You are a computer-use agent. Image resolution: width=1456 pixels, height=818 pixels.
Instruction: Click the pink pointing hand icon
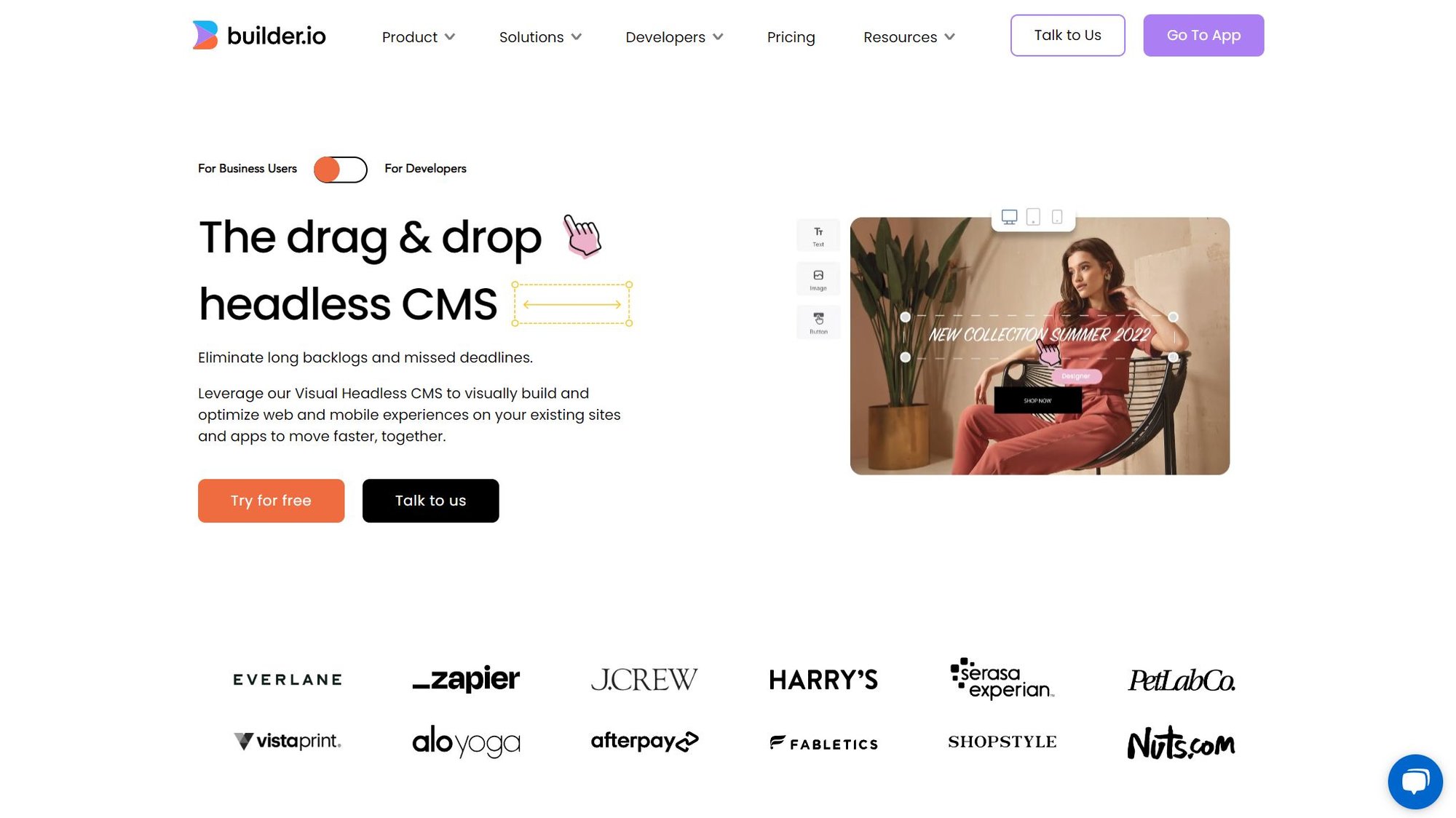coord(582,236)
